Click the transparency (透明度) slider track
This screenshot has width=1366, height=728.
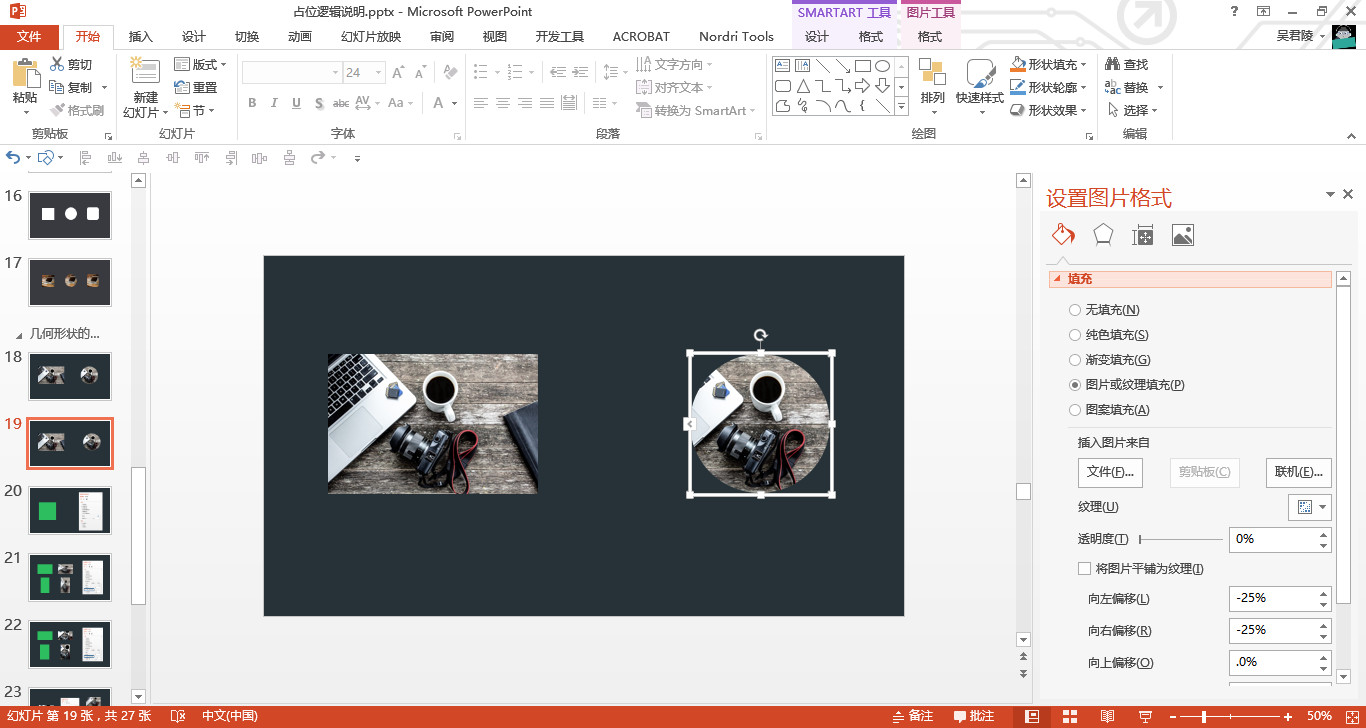(1180, 539)
